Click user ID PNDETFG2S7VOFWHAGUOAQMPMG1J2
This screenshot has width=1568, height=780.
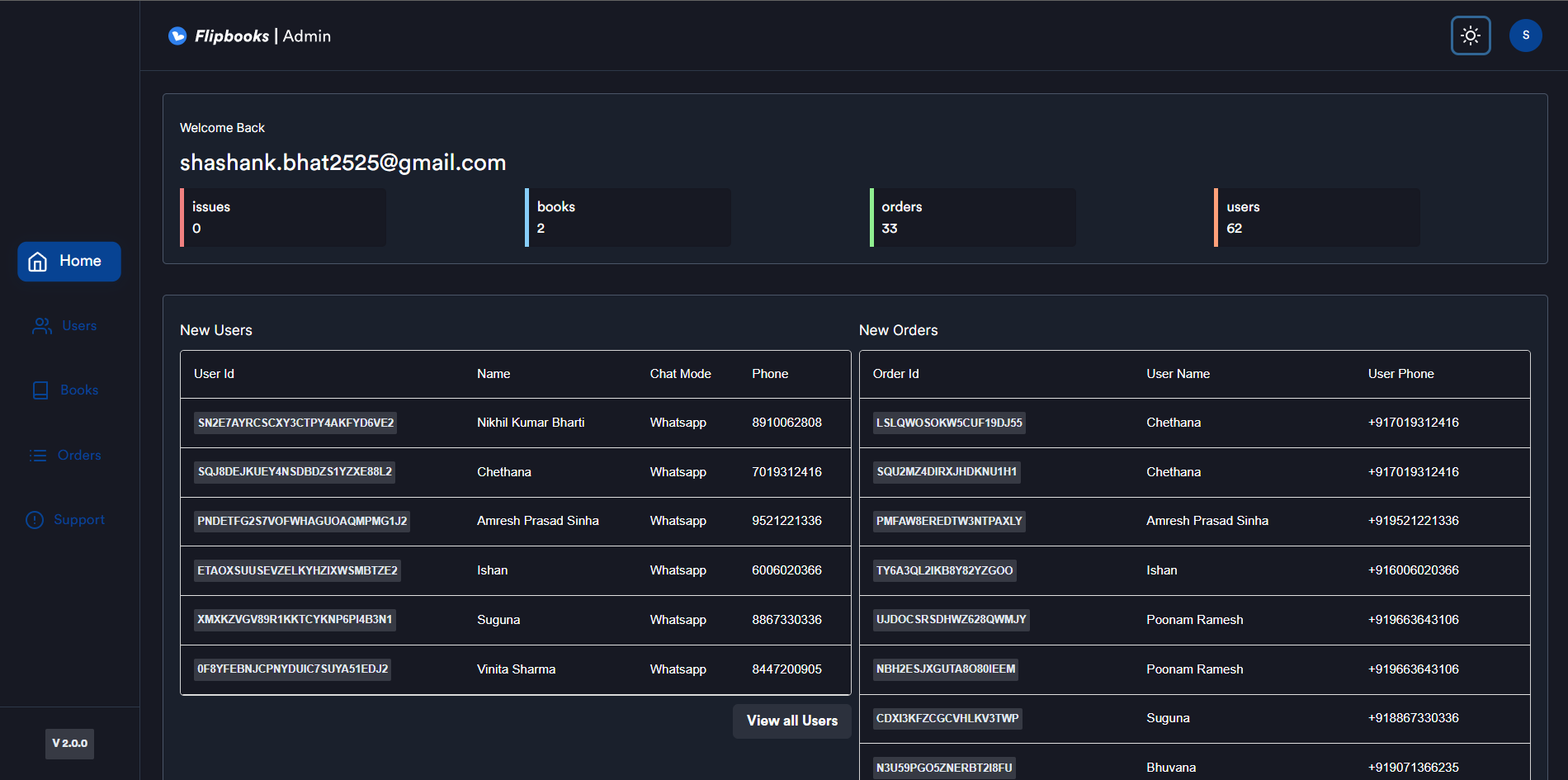302,522
